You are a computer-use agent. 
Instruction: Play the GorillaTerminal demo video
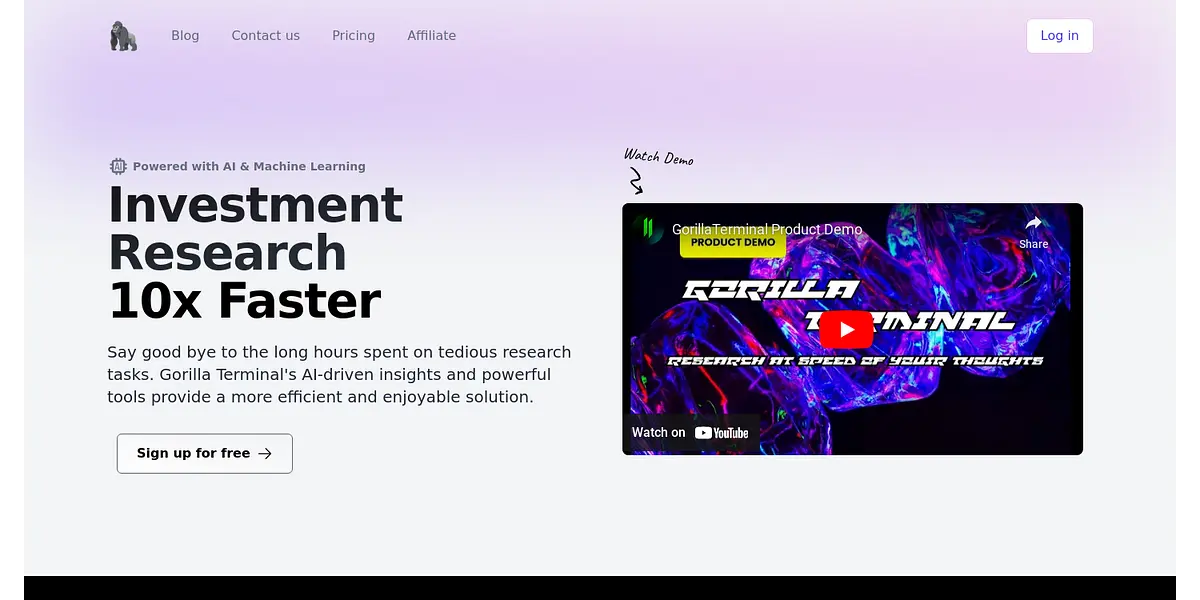tap(846, 329)
